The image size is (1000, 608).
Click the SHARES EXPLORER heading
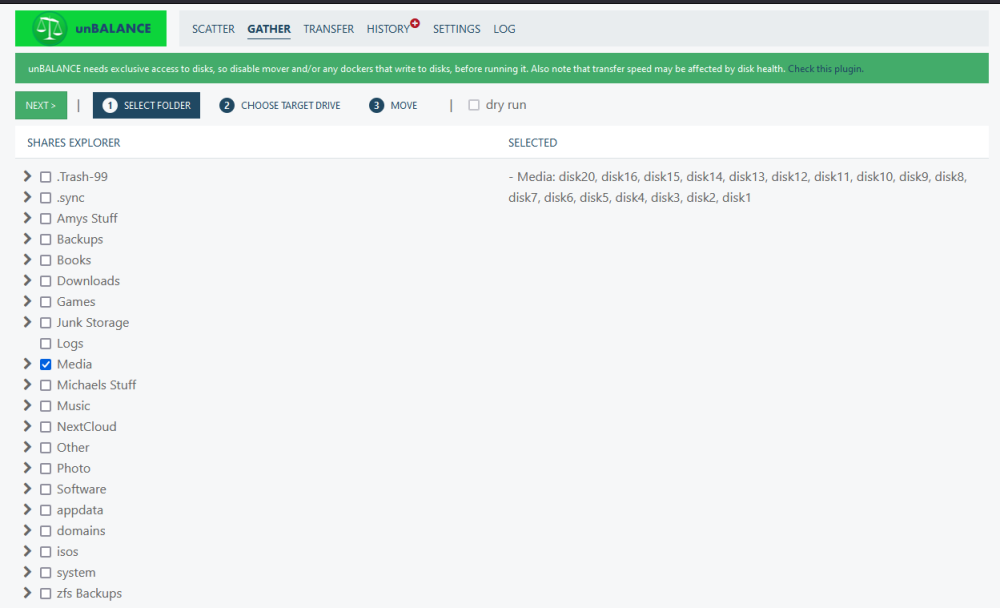(x=73, y=143)
